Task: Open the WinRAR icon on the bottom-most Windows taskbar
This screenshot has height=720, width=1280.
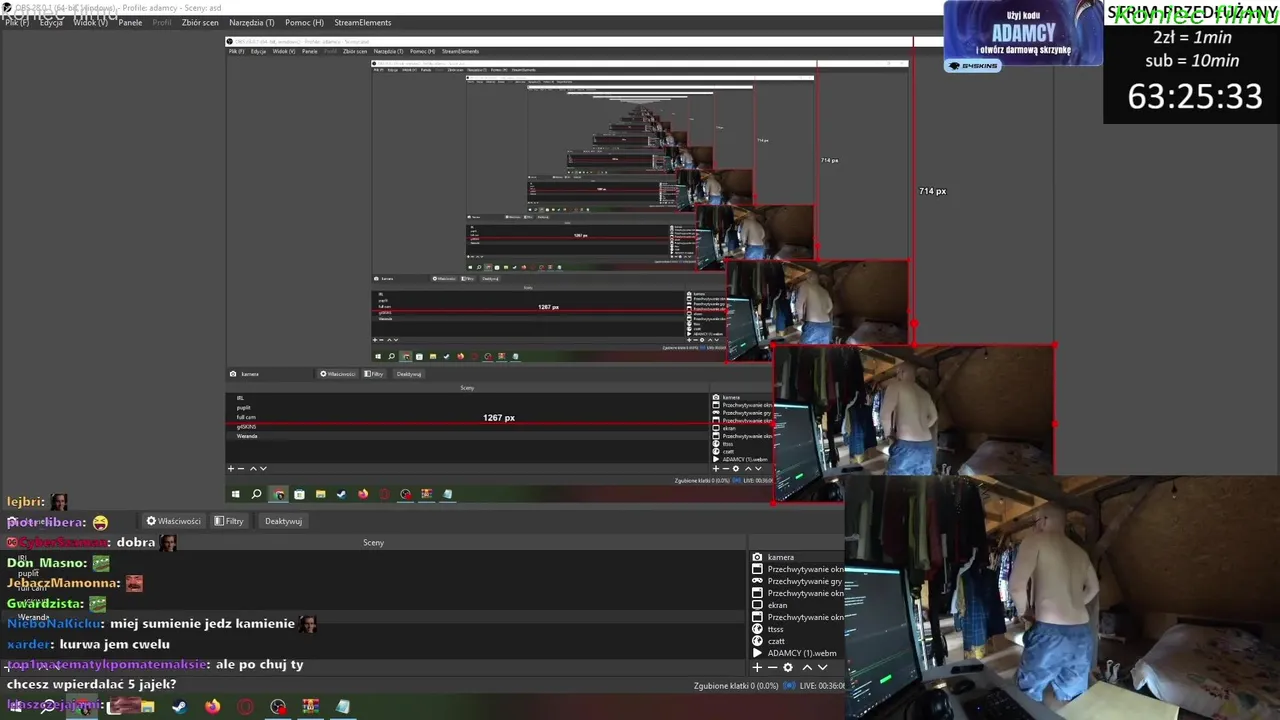Action: tap(310, 706)
